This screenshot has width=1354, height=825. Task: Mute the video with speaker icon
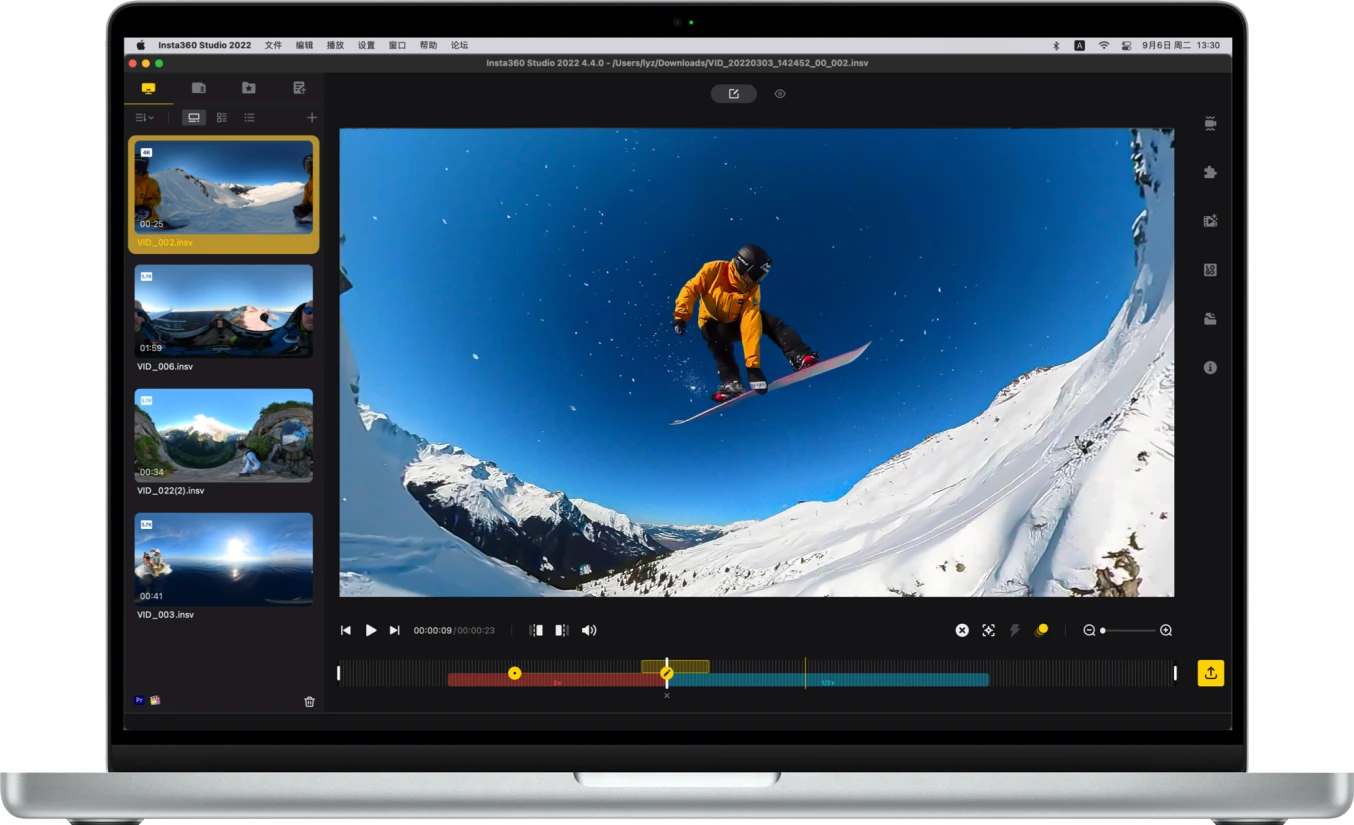(x=589, y=631)
